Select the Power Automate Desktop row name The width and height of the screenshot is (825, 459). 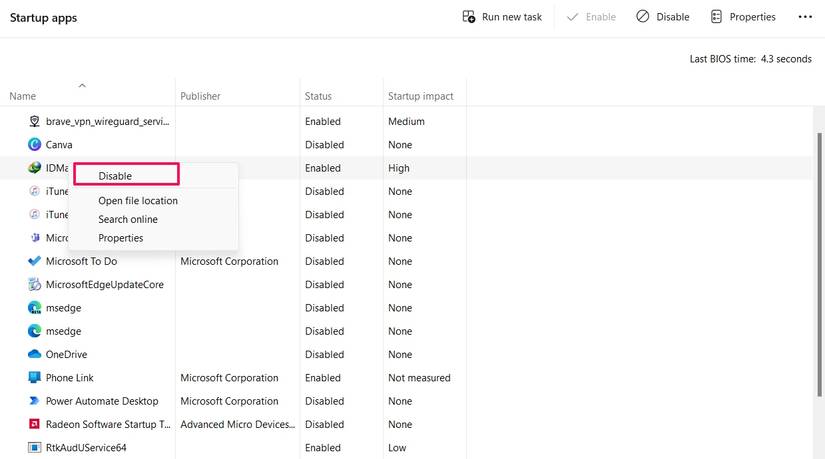102,401
